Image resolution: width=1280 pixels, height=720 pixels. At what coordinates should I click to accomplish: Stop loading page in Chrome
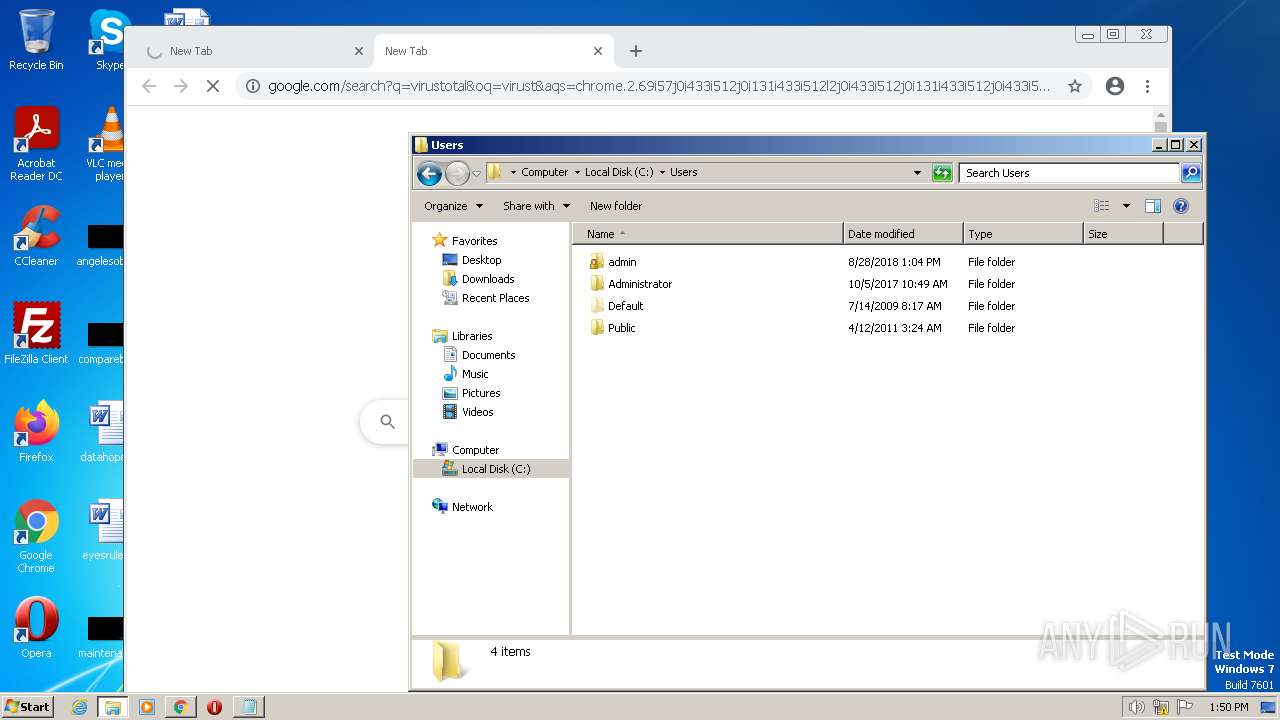click(213, 86)
